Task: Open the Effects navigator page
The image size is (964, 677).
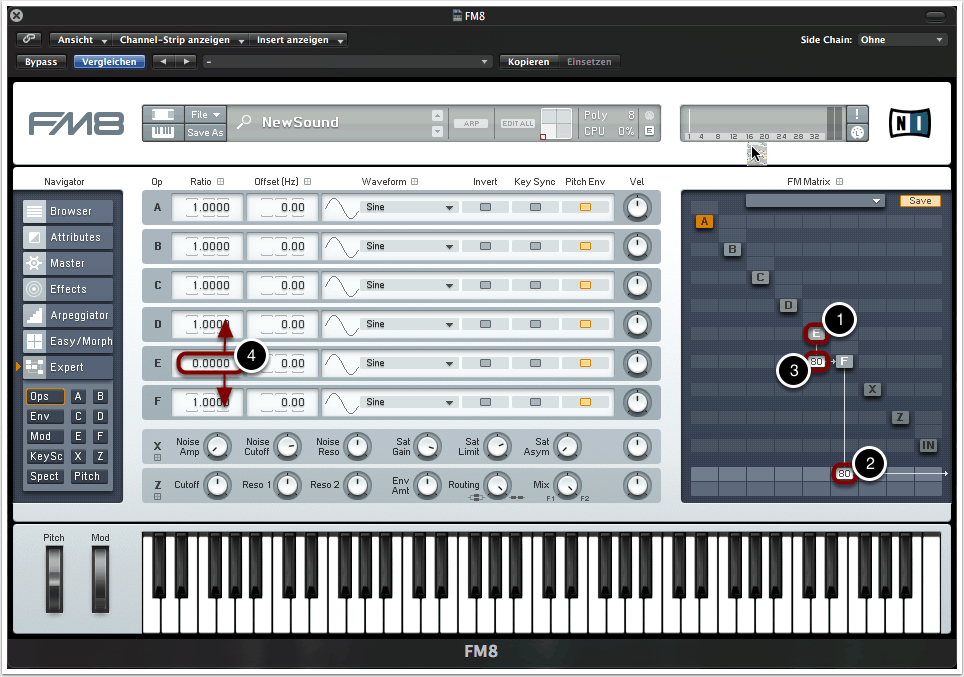Action: 67,289
